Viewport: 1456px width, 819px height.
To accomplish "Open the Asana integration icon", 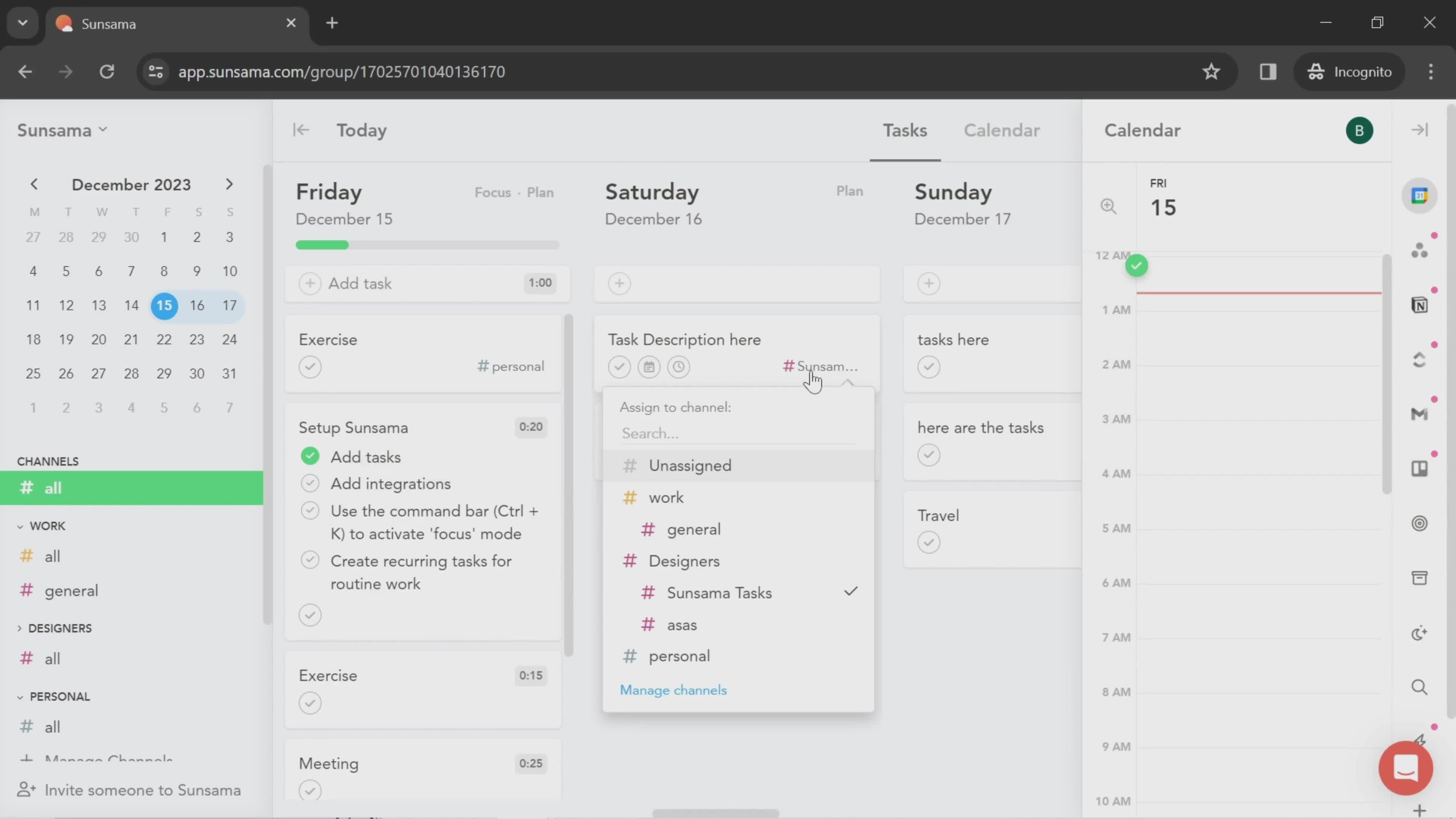I will [1419, 250].
